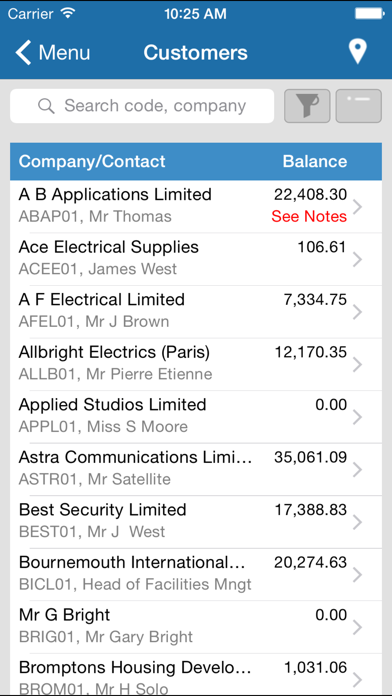Sort by Balance column header
This screenshot has width=392, height=696.
tap(315, 161)
